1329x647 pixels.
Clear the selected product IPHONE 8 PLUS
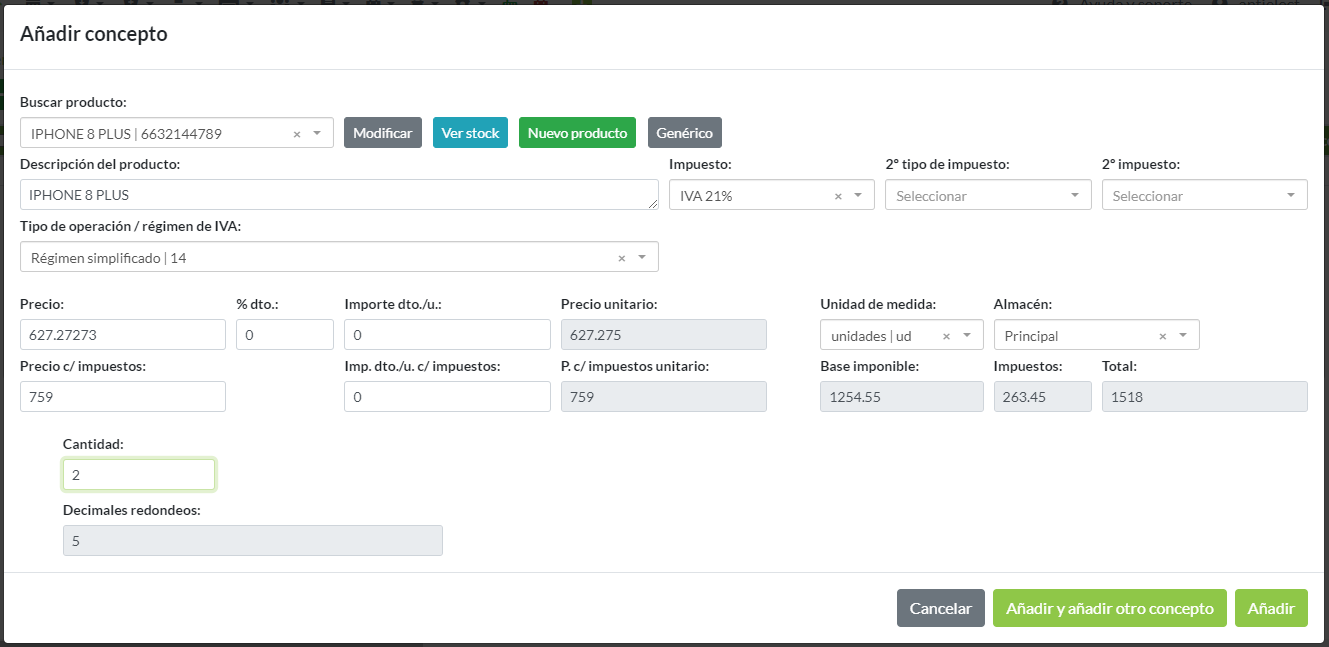(296, 134)
